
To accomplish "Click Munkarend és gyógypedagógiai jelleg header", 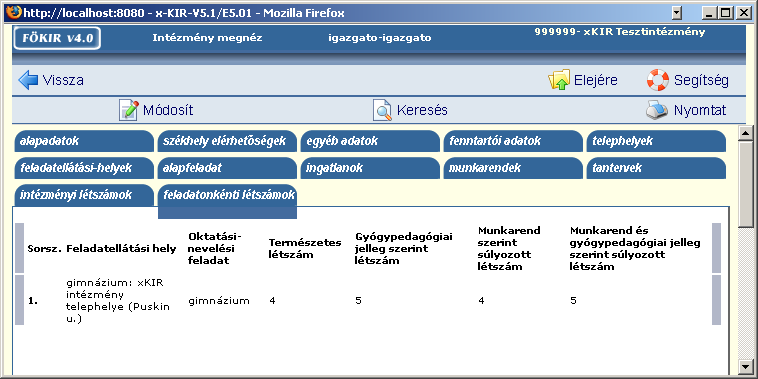I will (635, 248).
